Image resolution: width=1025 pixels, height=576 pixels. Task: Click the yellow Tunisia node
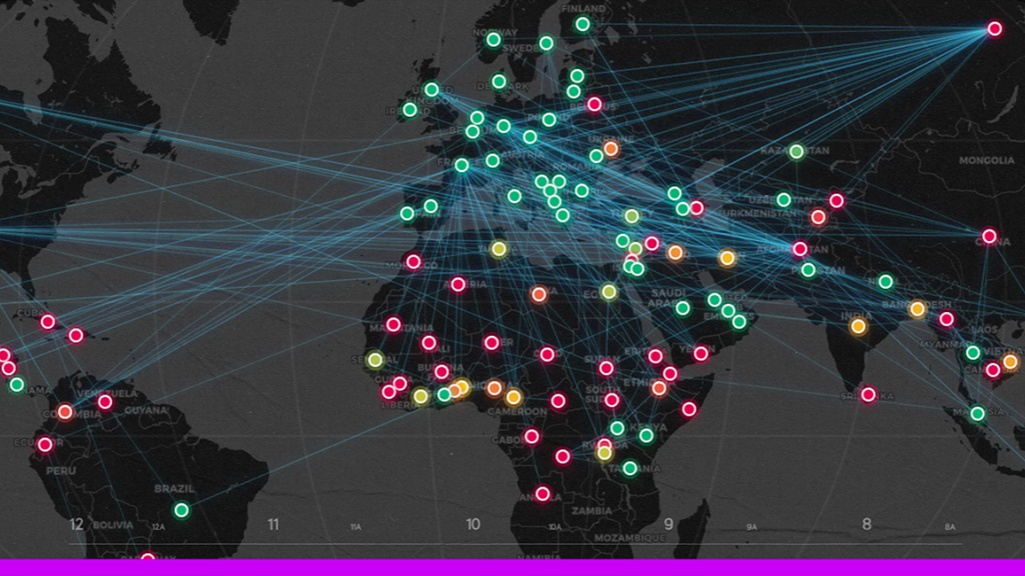[x=499, y=249]
